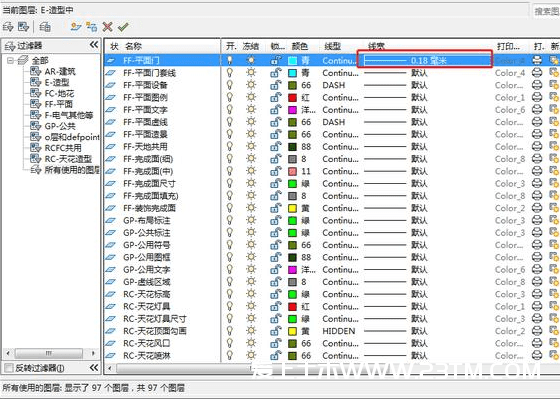Turn off the GP-布局标注 layer light bulb
Viewport: 560px width, 399px height.
230,220
